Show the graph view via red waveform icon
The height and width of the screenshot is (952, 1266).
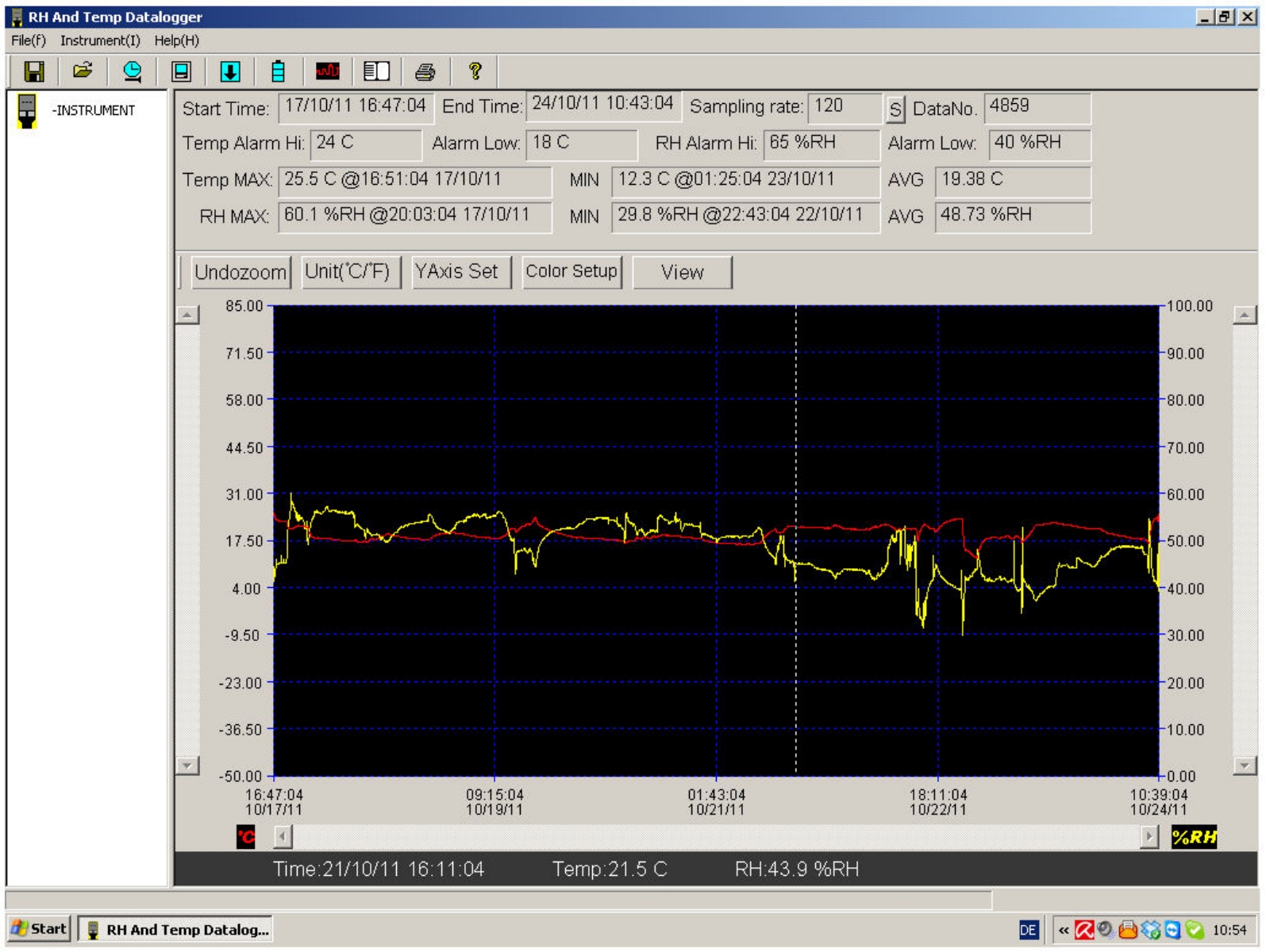tap(327, 72)
